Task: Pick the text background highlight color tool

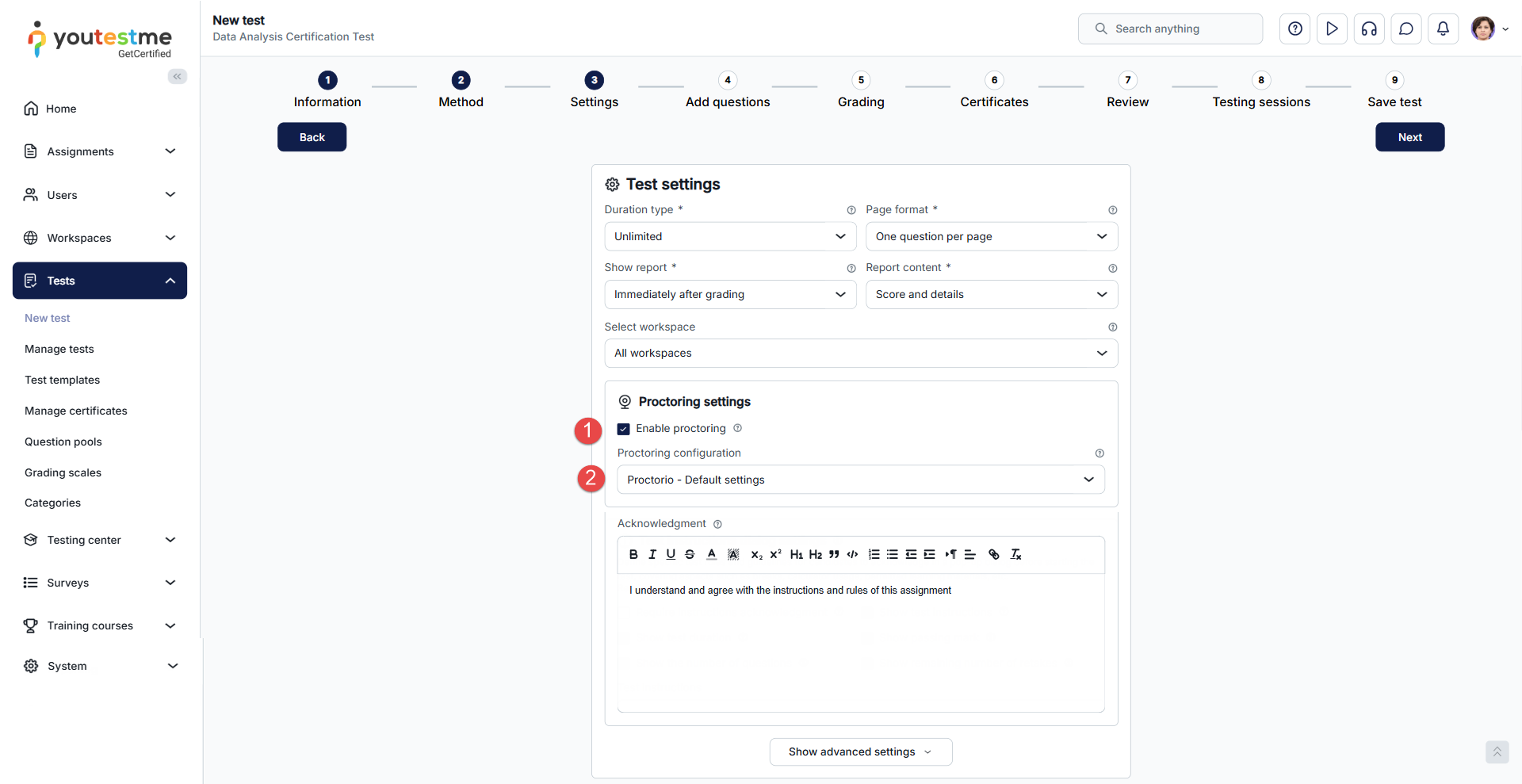Action: tap(733, 555)
